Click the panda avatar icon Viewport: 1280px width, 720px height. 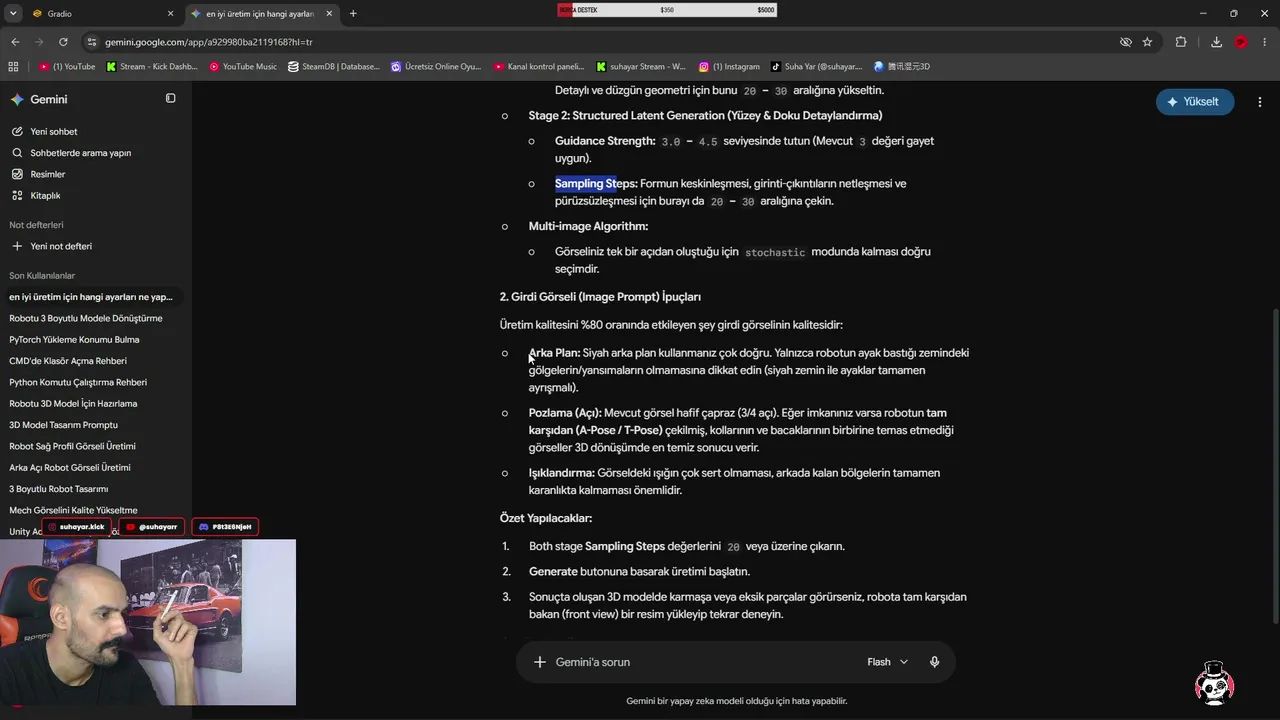(x=1214, y=683)
